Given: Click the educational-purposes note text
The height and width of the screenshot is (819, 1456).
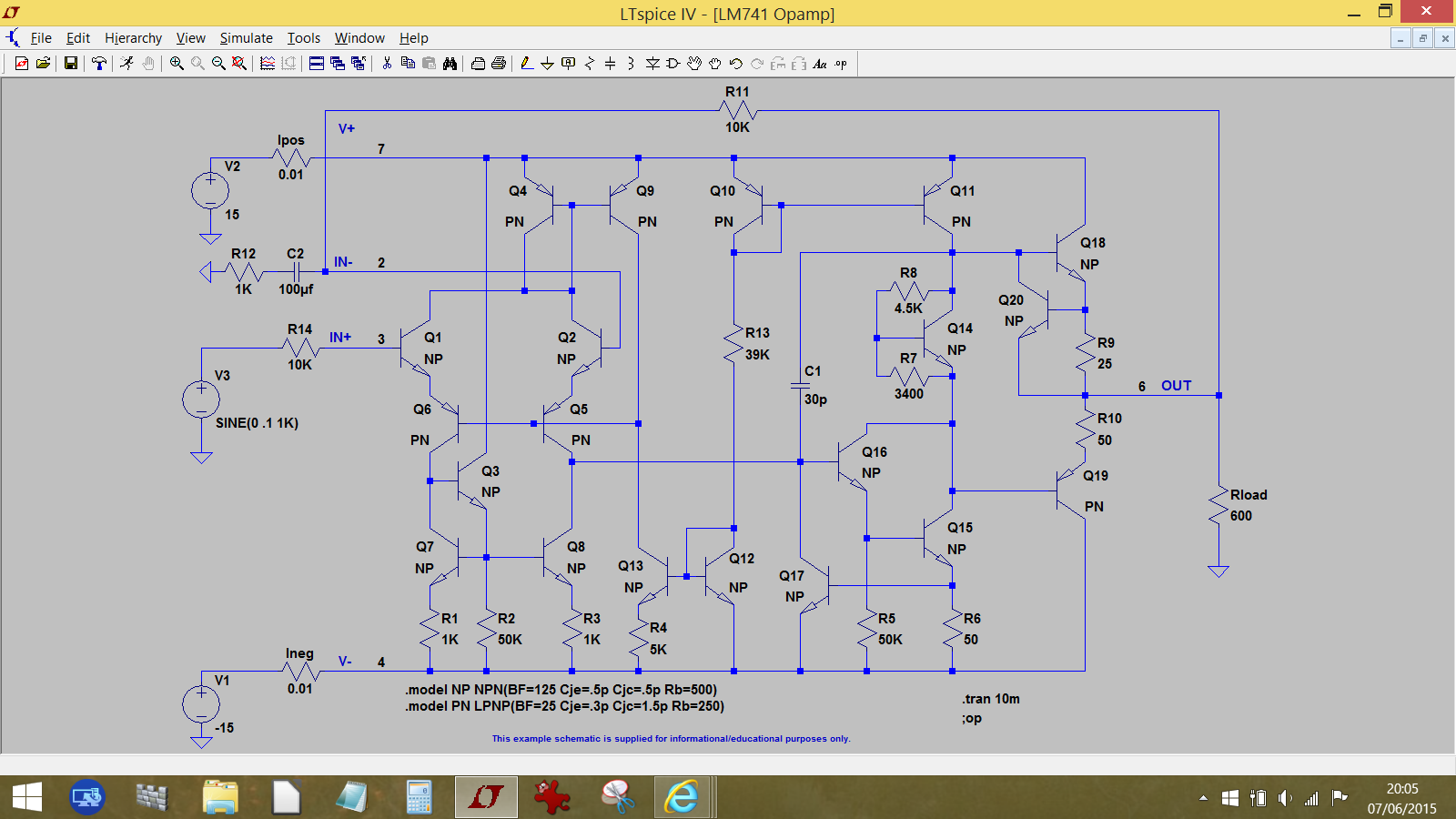Looking at the screenshot, I should coord(672,739).
